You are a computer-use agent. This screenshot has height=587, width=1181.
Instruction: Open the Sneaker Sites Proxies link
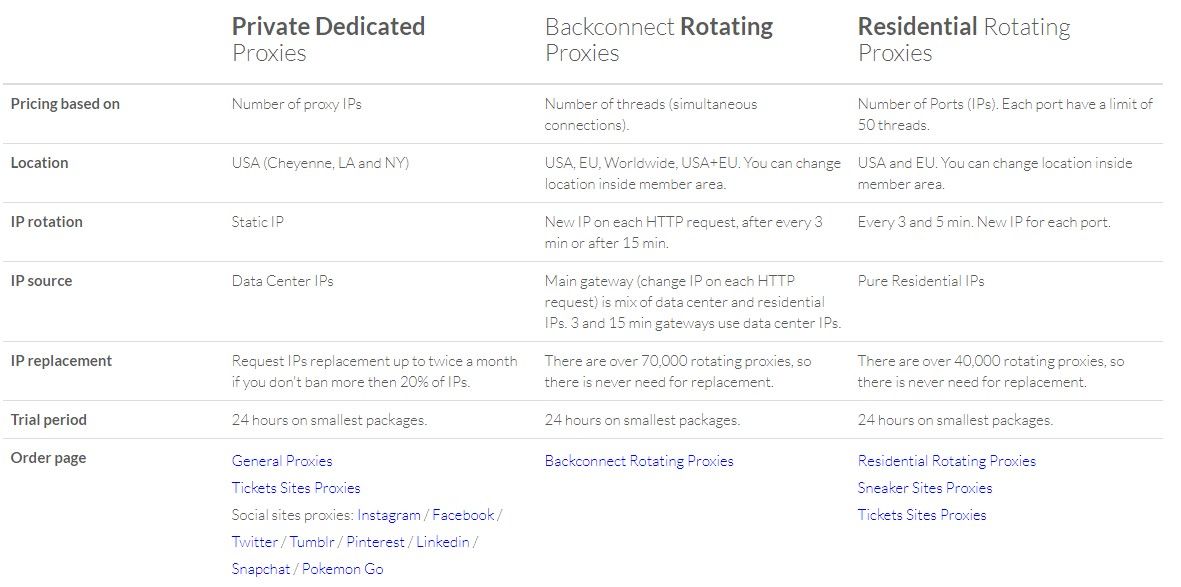[x=925, y=488]
